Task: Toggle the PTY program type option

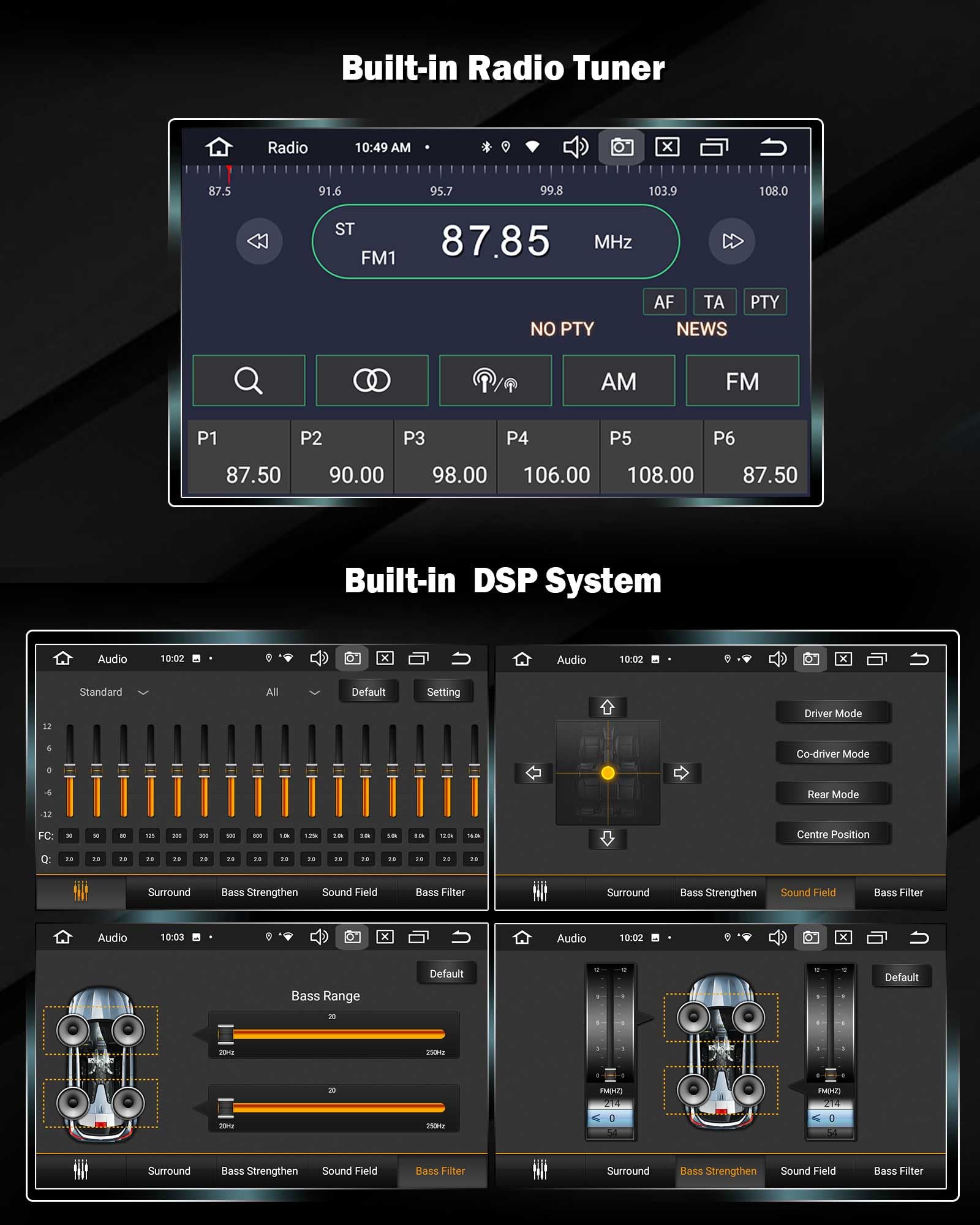Action: coord(764,302)
